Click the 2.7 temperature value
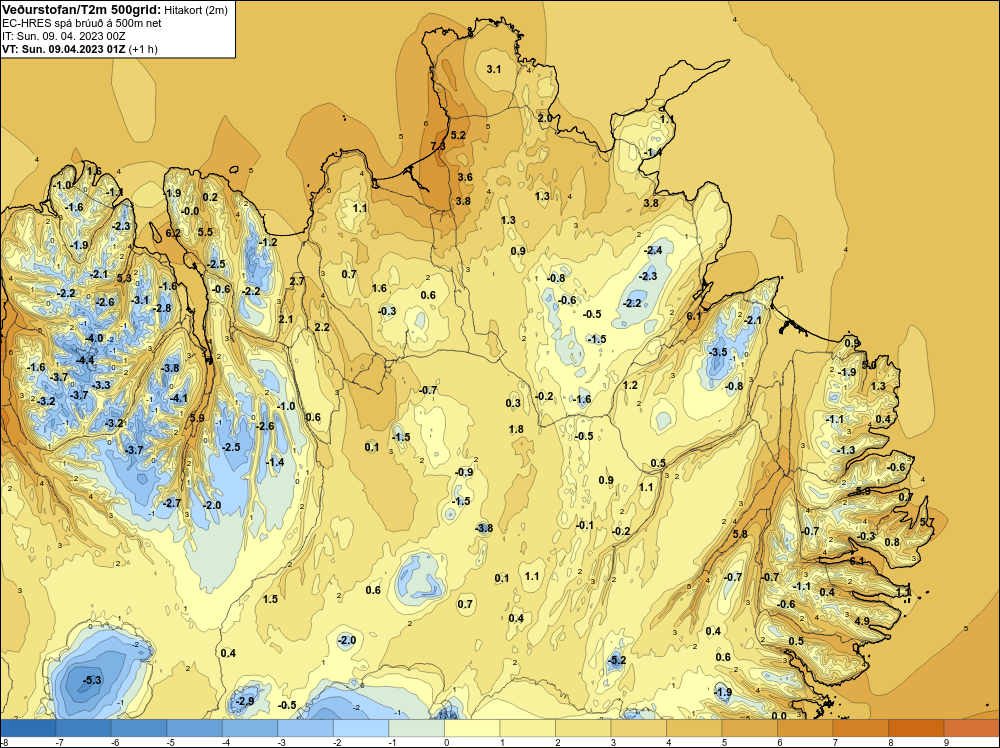The height and width of the screenshot is (748, 1000). click(297, 281)
